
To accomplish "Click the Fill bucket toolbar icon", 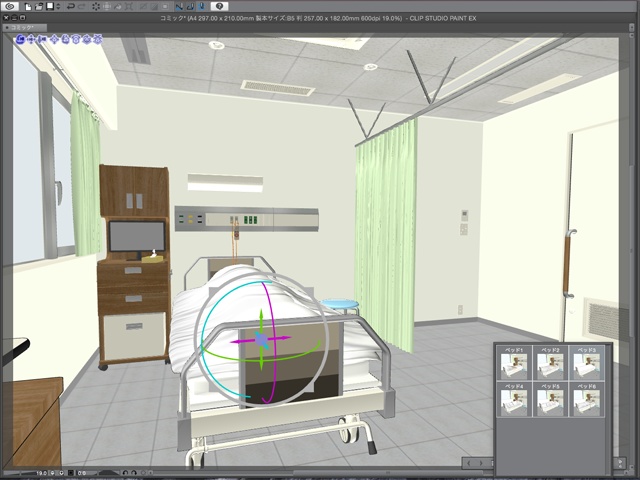I will (x=118, y=7).
